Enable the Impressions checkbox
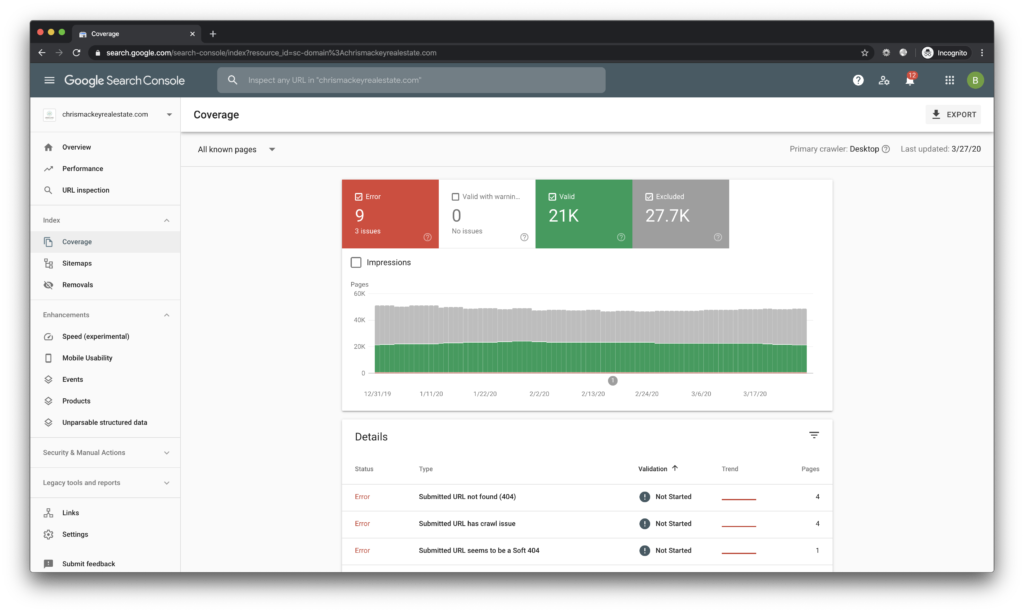1024x612 pixels. coord(356,263)
